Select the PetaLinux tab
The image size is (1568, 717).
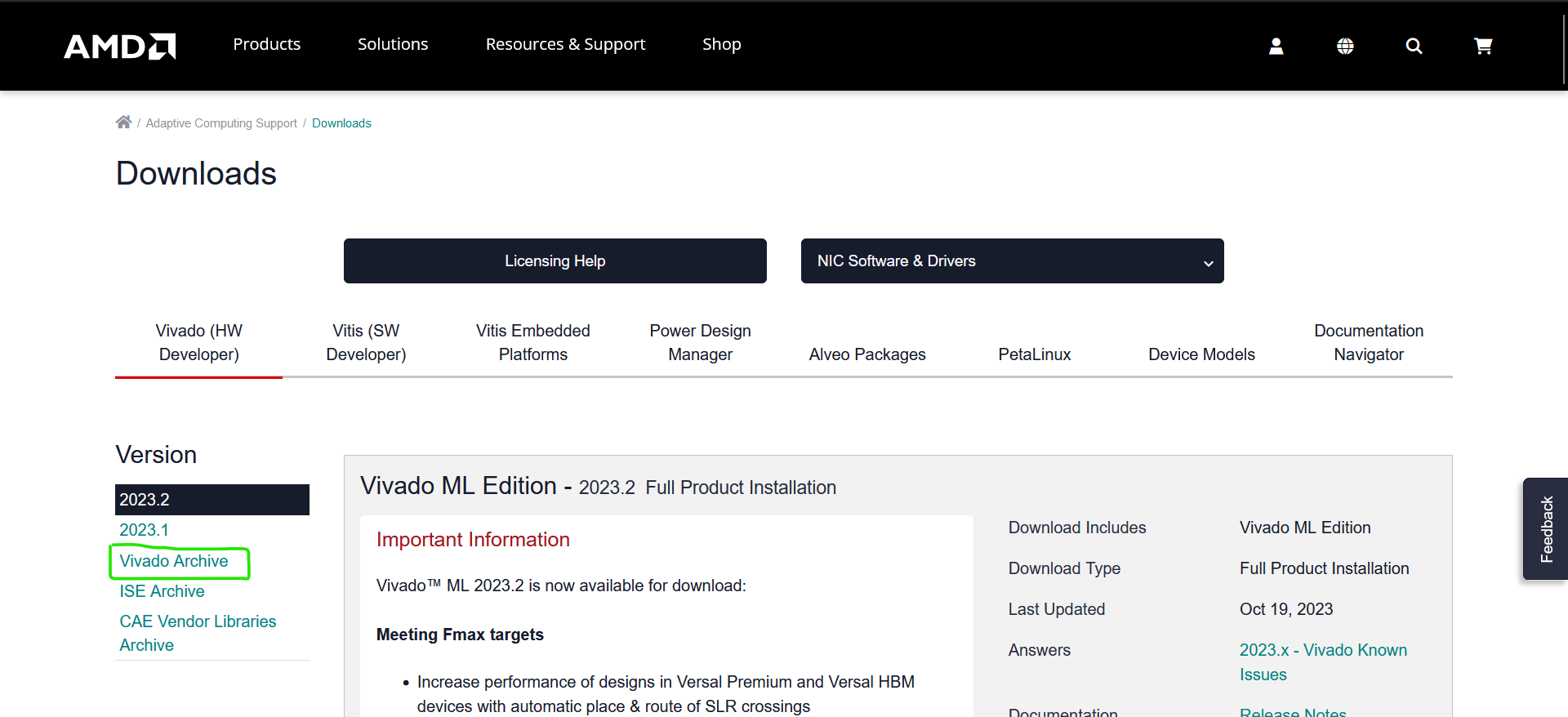click(x=1034, y=354)
